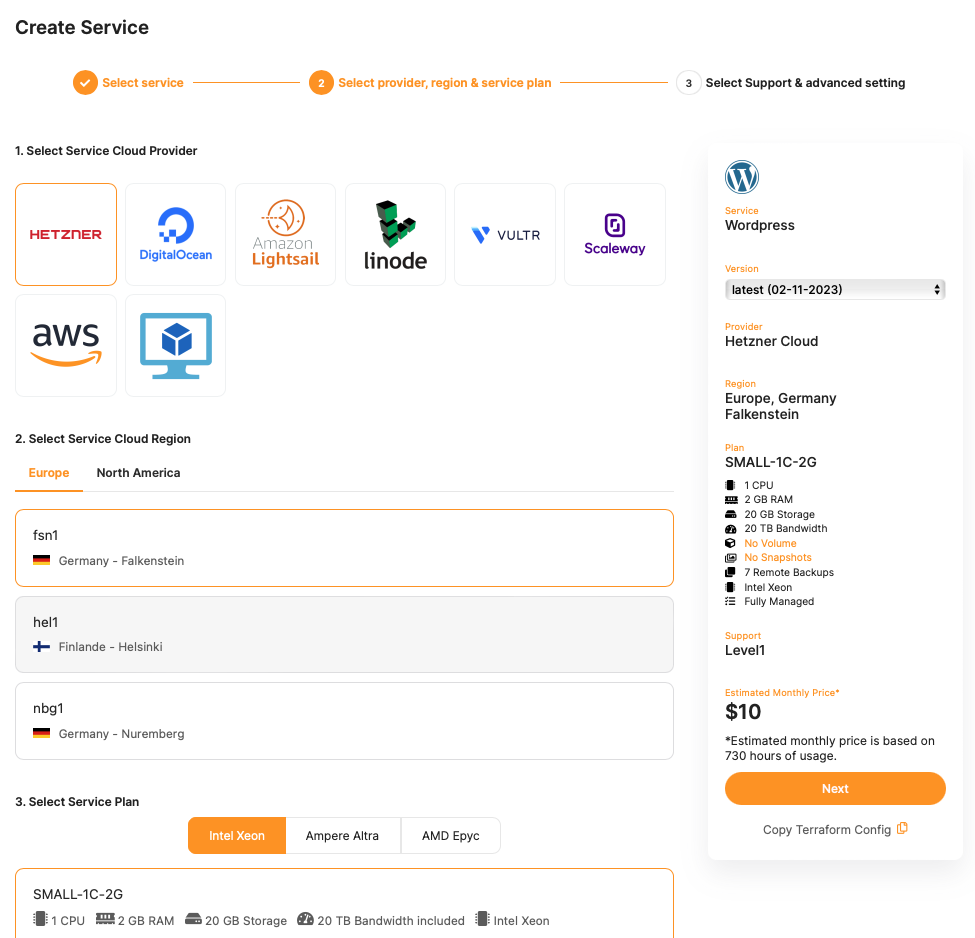Viewport: 975px width, 938px height.
Task: Select the fsn1 Germany Falkenstein region
Action: [x=344, y=548]
